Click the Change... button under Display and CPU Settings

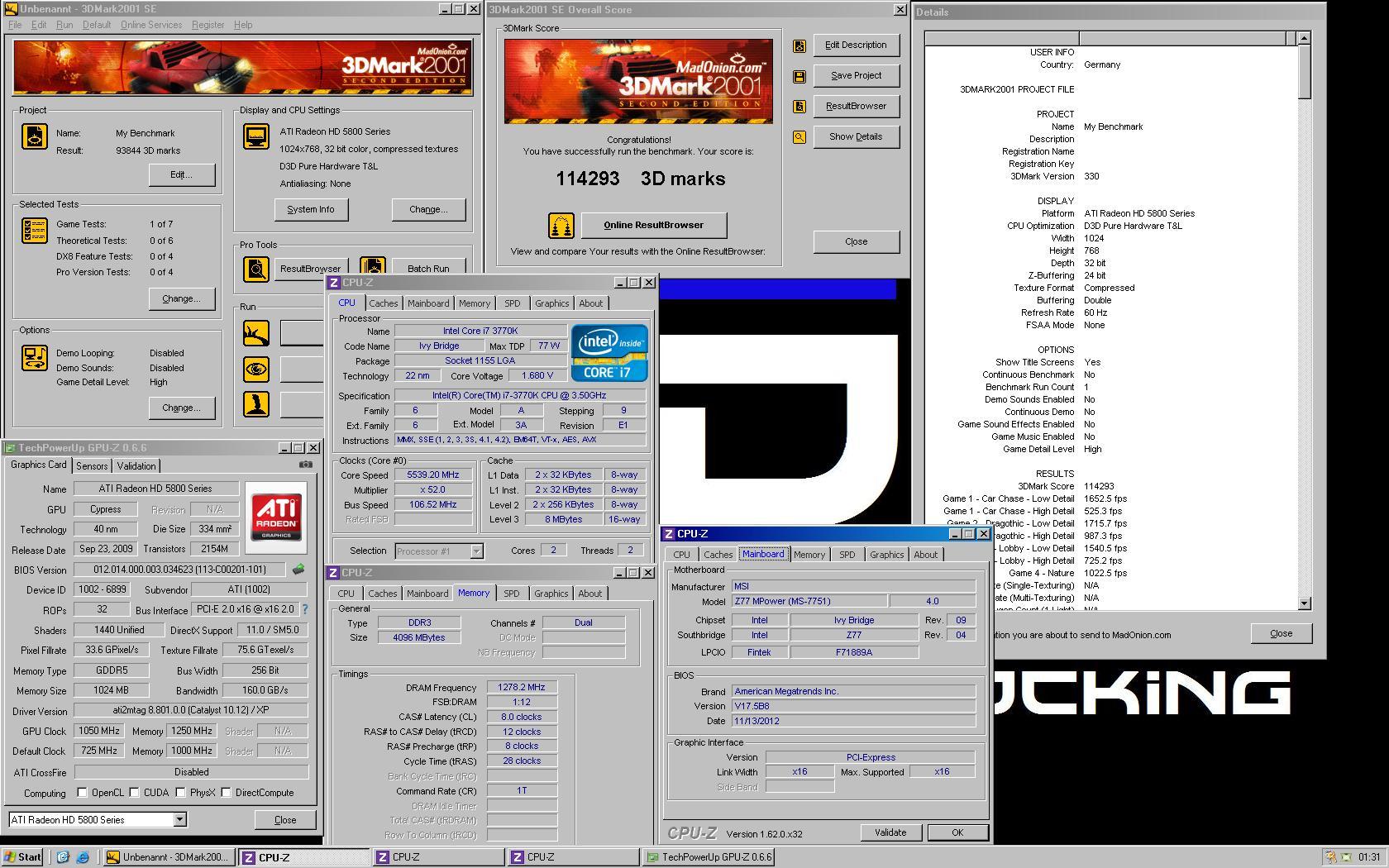[x=428, y=209]
